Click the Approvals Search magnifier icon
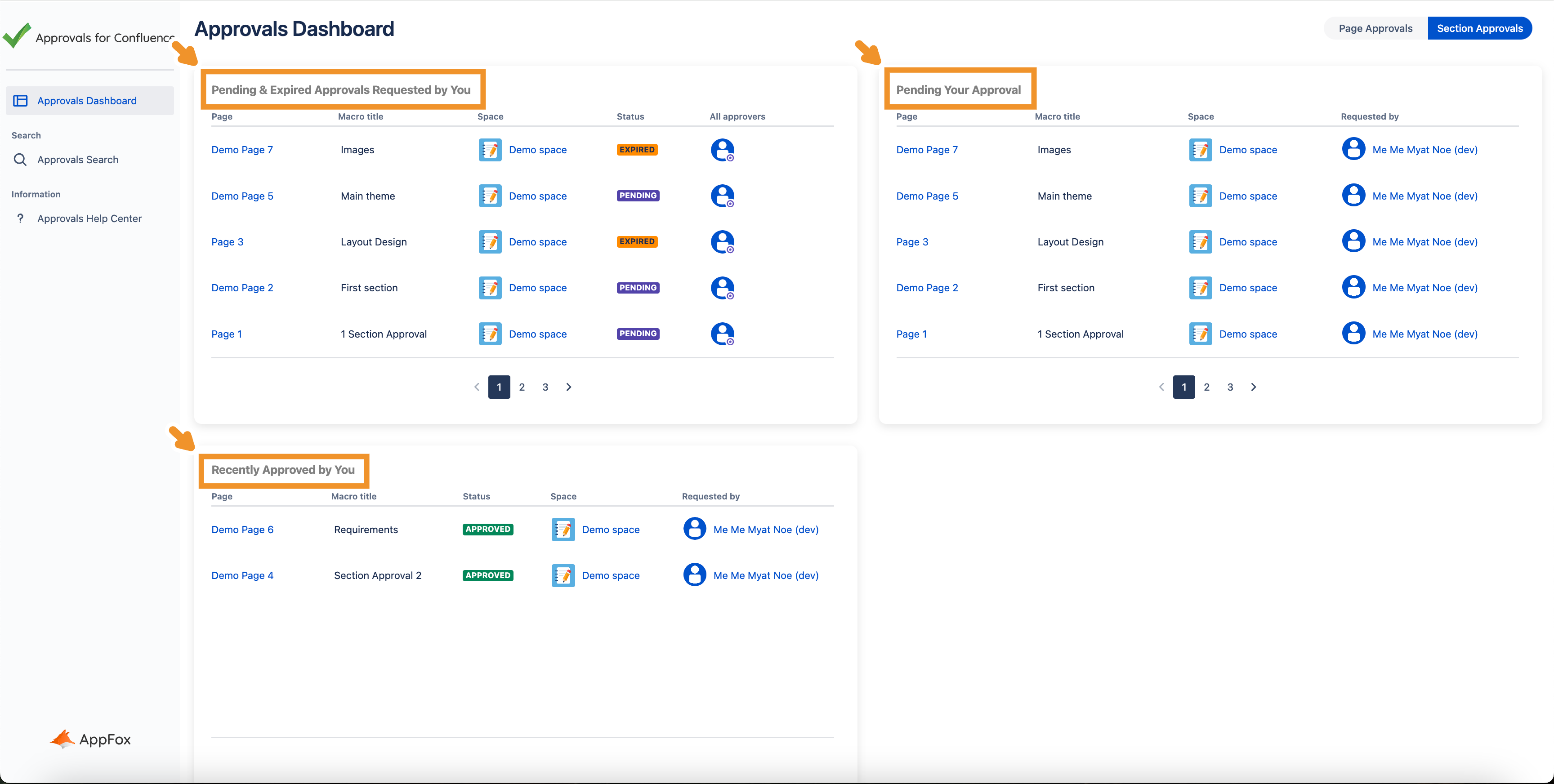 point(20,160)
